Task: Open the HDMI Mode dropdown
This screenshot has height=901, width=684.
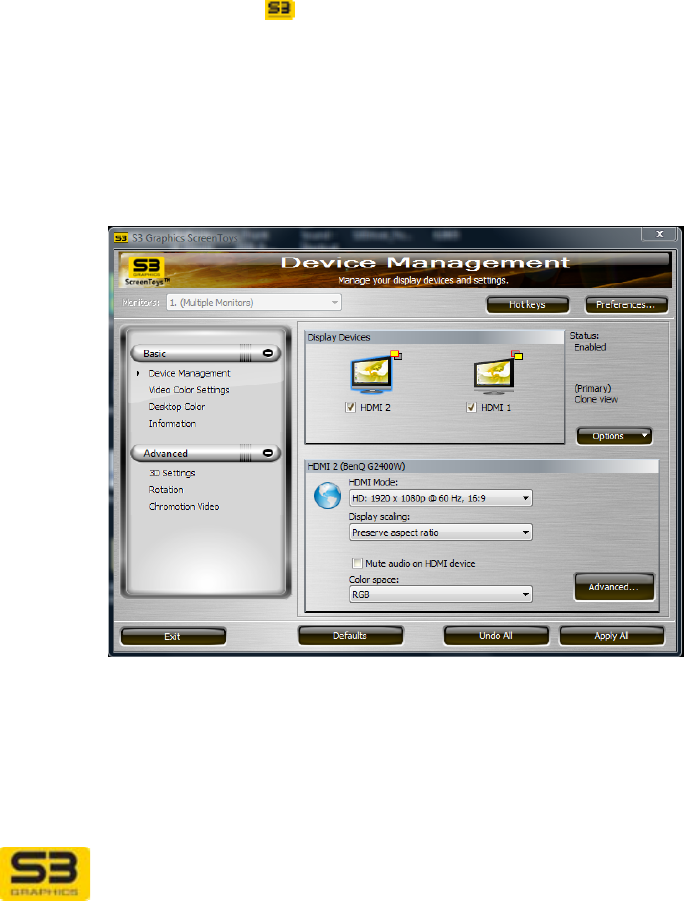Action: [440, 498]
